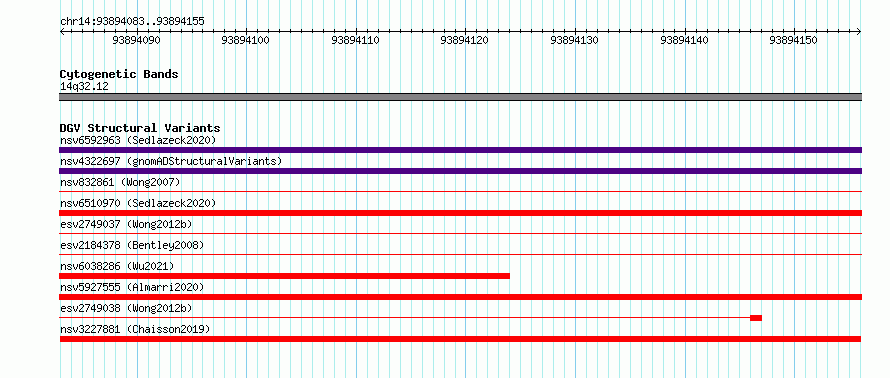Select the red bar of nsv6510970
890x378 pixels.
pyautogui.click(x=460, y=213)
